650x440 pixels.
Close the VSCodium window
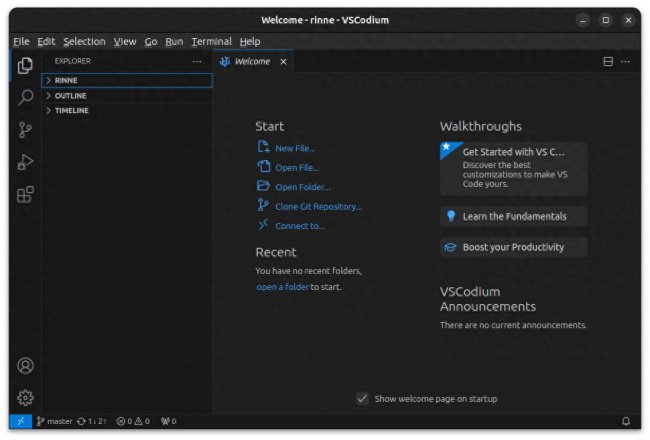tap(628, 20)
